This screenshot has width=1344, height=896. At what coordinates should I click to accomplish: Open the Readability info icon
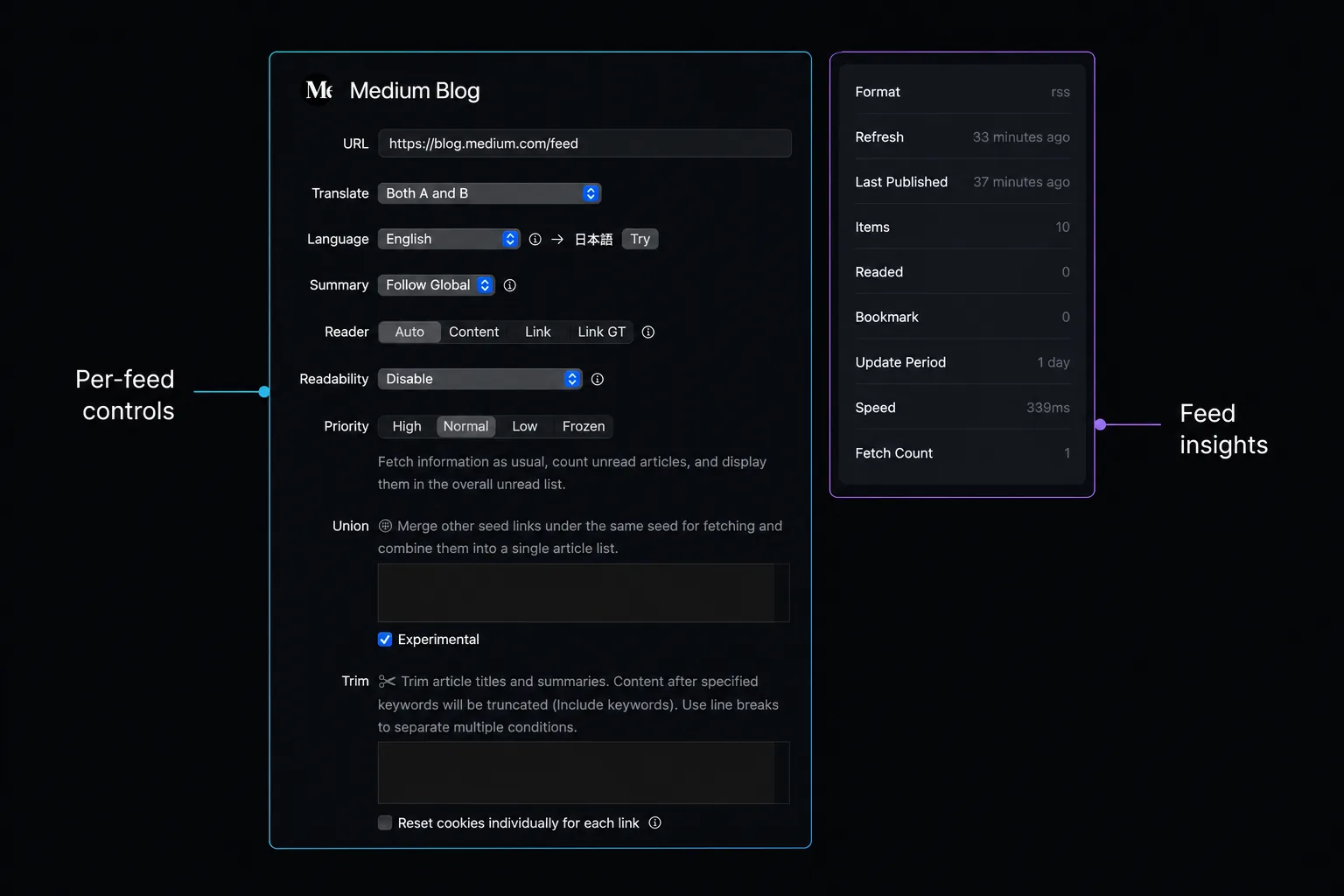coord(598,379)
